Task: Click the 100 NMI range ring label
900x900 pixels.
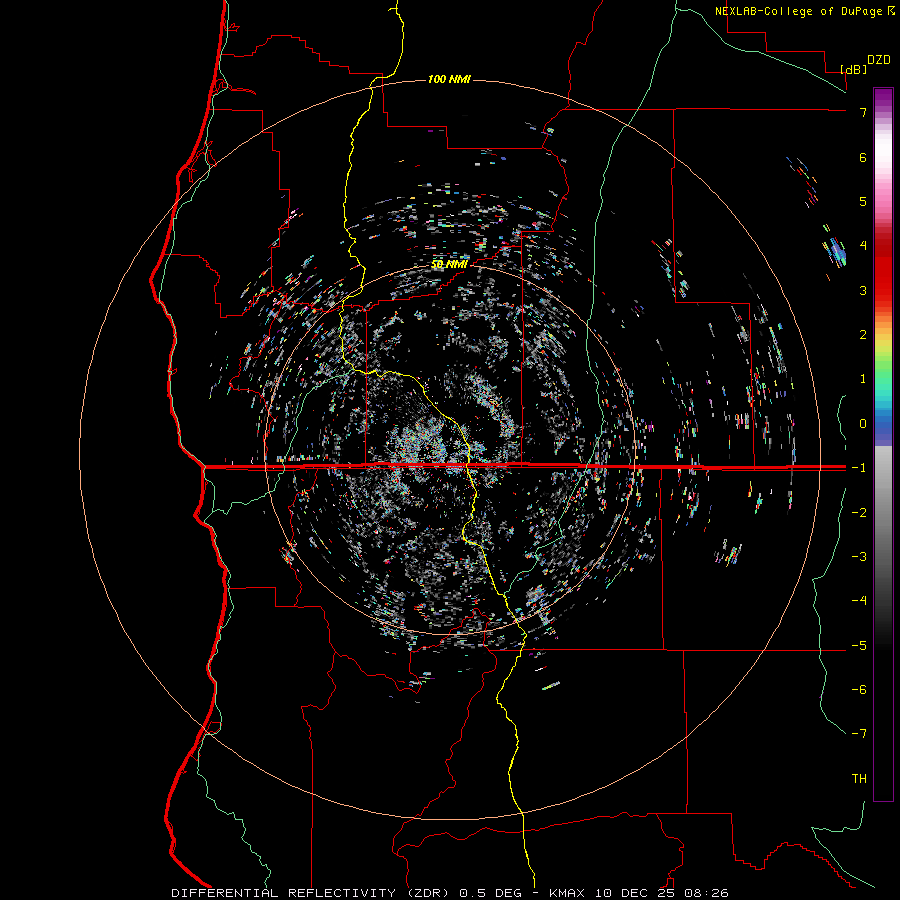Action: 449,79
